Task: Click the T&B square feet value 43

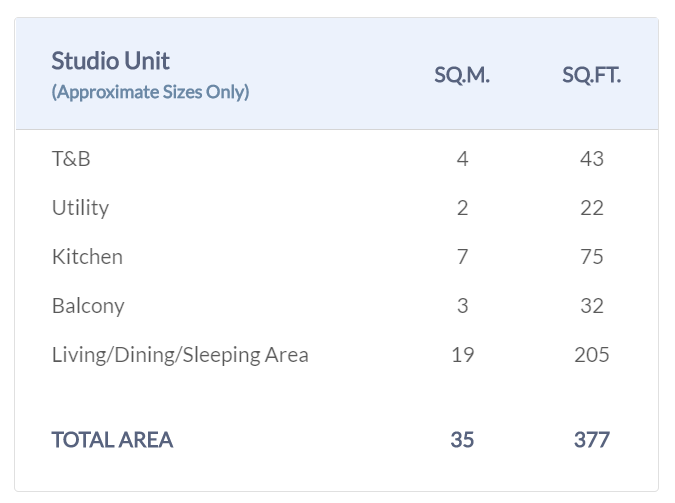Action: point(591,159)
